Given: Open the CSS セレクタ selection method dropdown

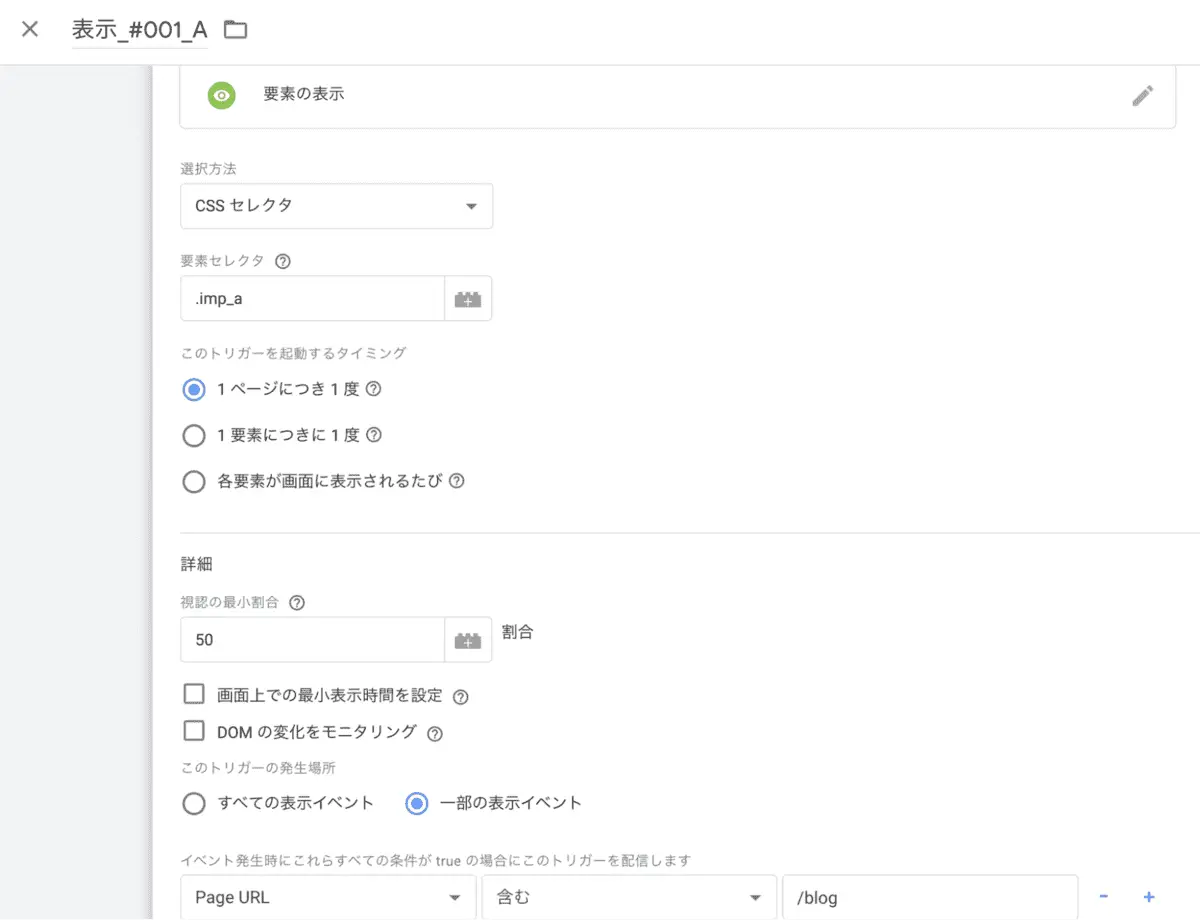Looking at the screenshot, I should (x=336, y=206).
